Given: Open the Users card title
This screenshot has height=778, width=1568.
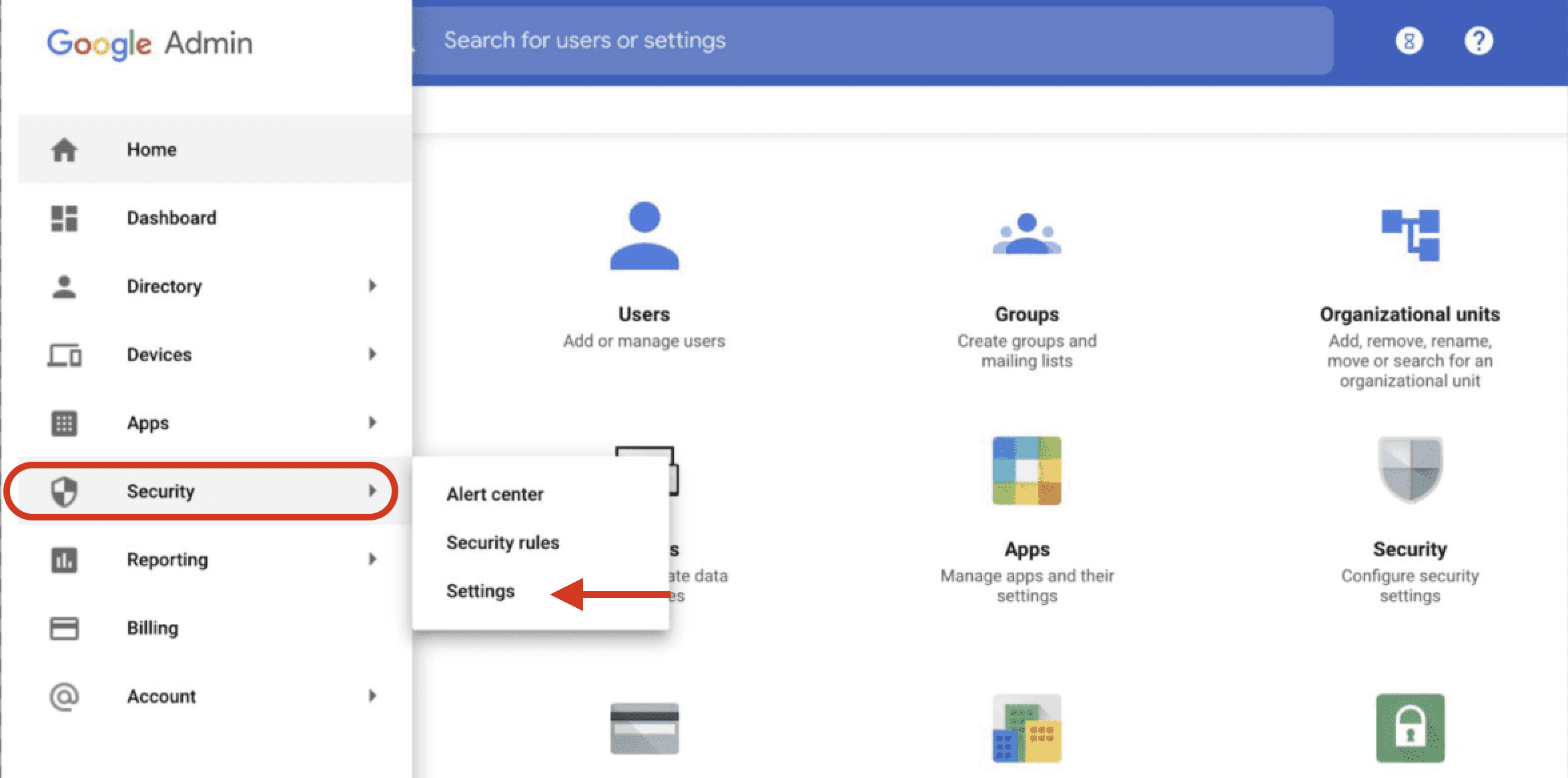Looking at the screenshot, I should [x=644, y=314].
